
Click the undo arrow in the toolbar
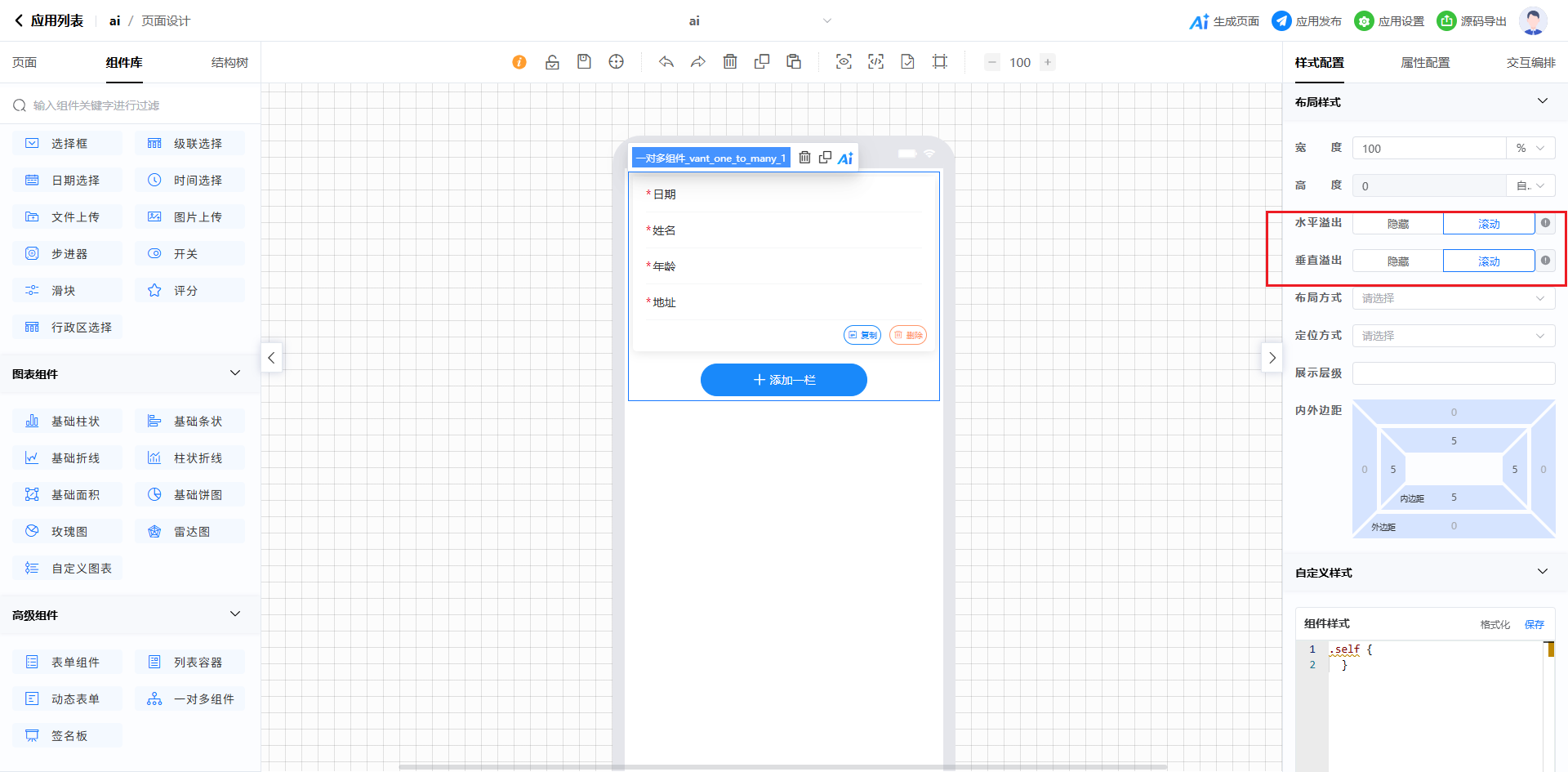click(666, 62)
